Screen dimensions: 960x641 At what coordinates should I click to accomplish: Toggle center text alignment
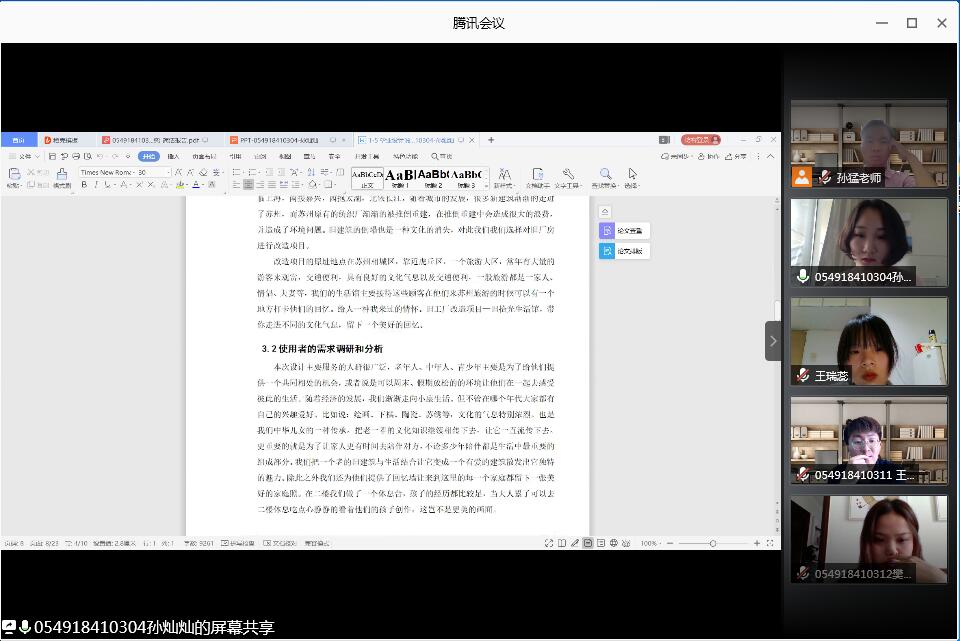tap(249, 185)
